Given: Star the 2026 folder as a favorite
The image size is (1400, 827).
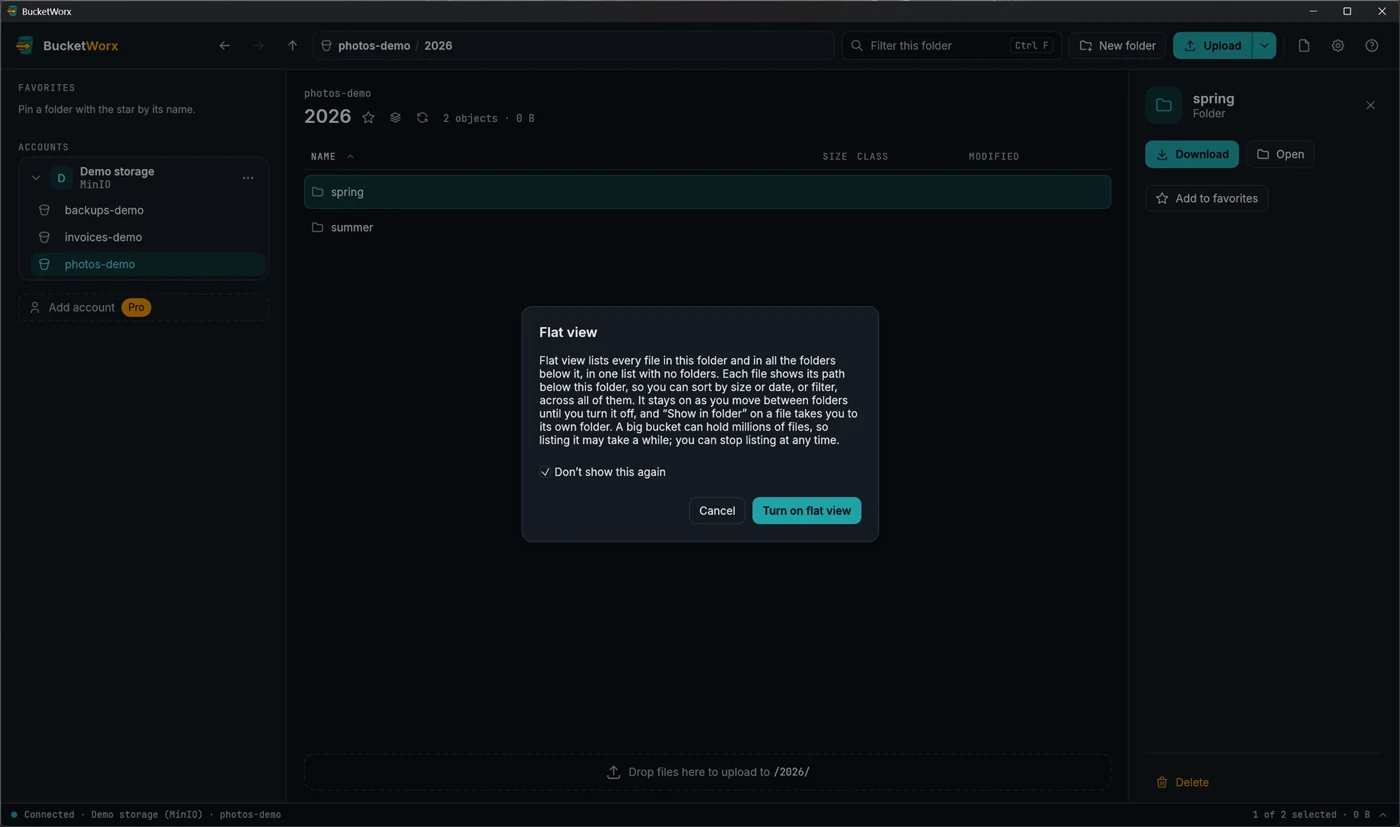Looking at the screenshot, I should (368, 118).
